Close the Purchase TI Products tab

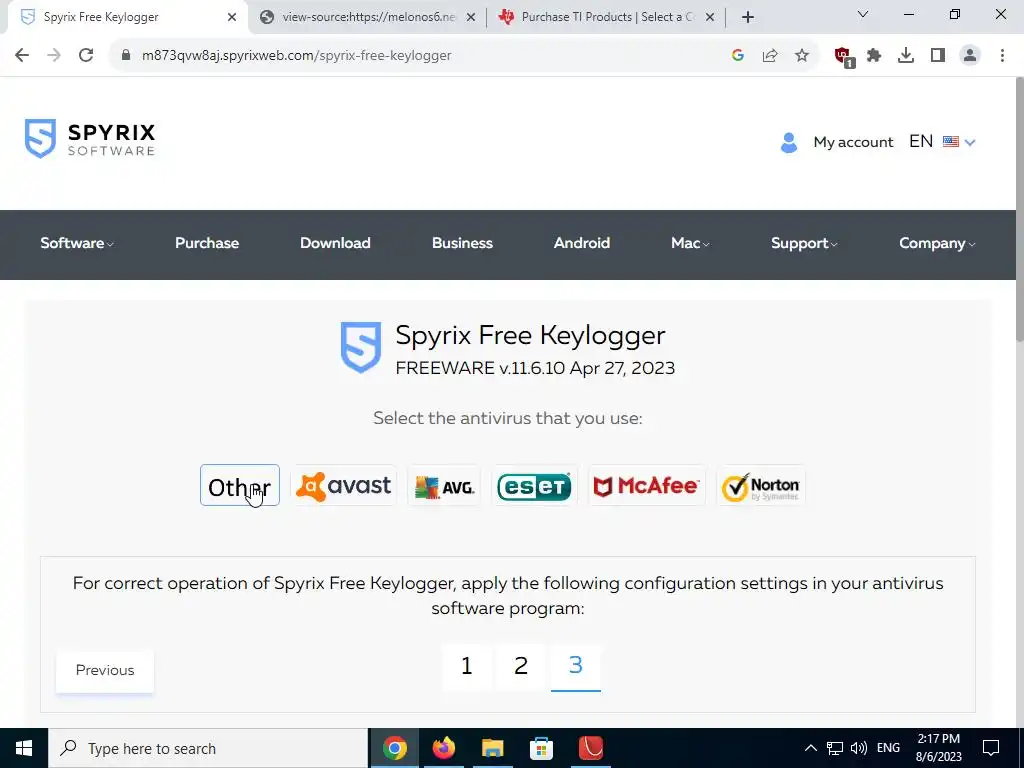710,17
